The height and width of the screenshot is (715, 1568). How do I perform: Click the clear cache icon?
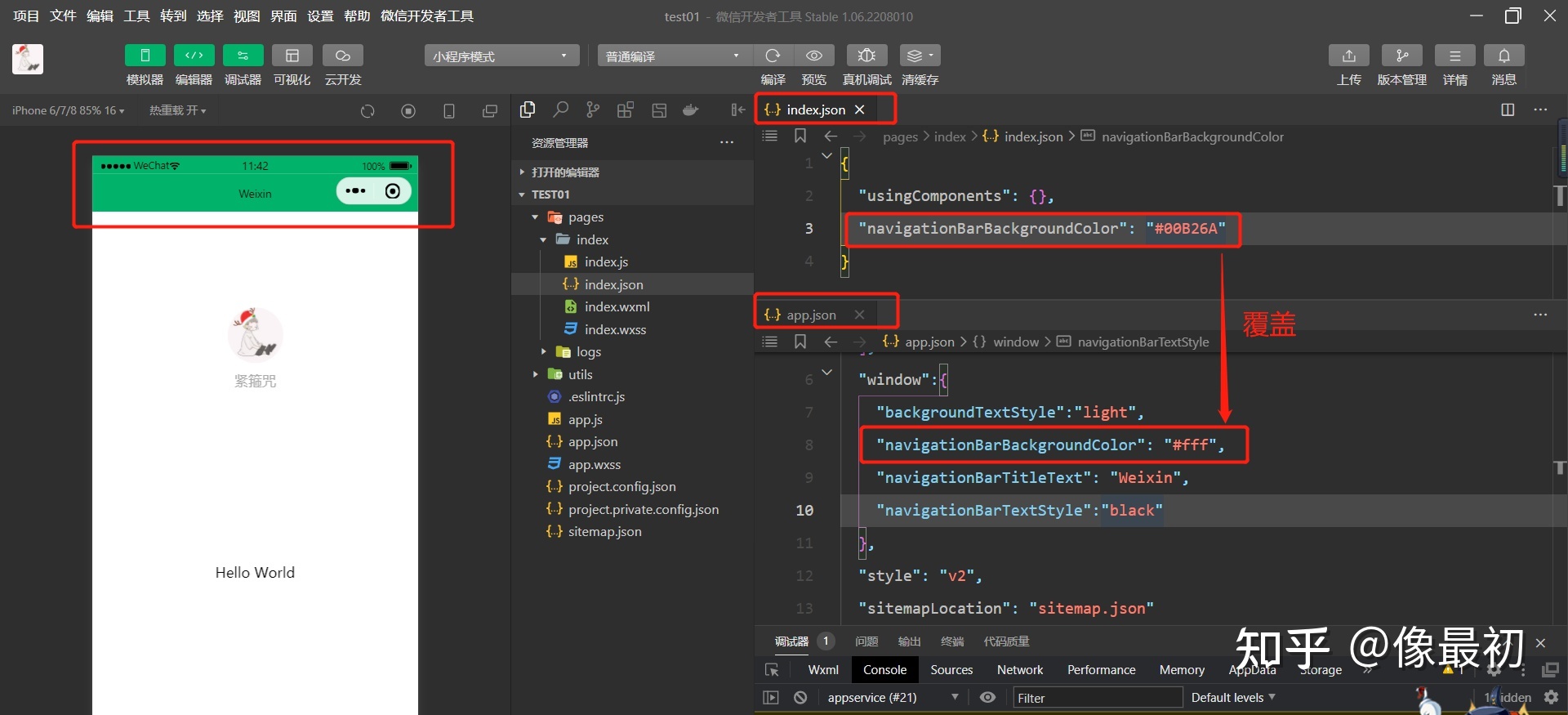click(920, 56)
